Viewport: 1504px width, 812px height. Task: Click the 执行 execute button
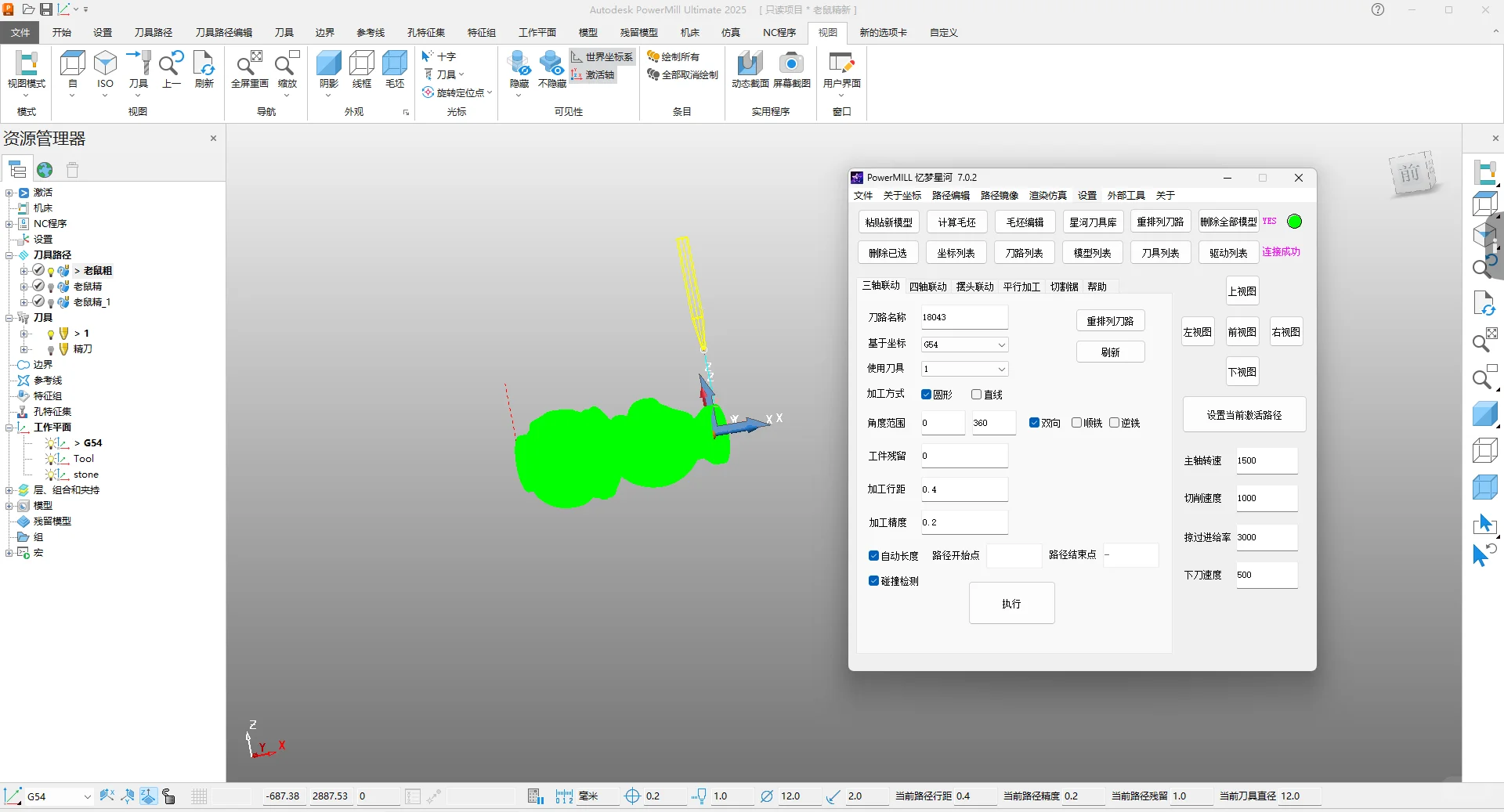pyautogui.click(x=1011, y=604)
